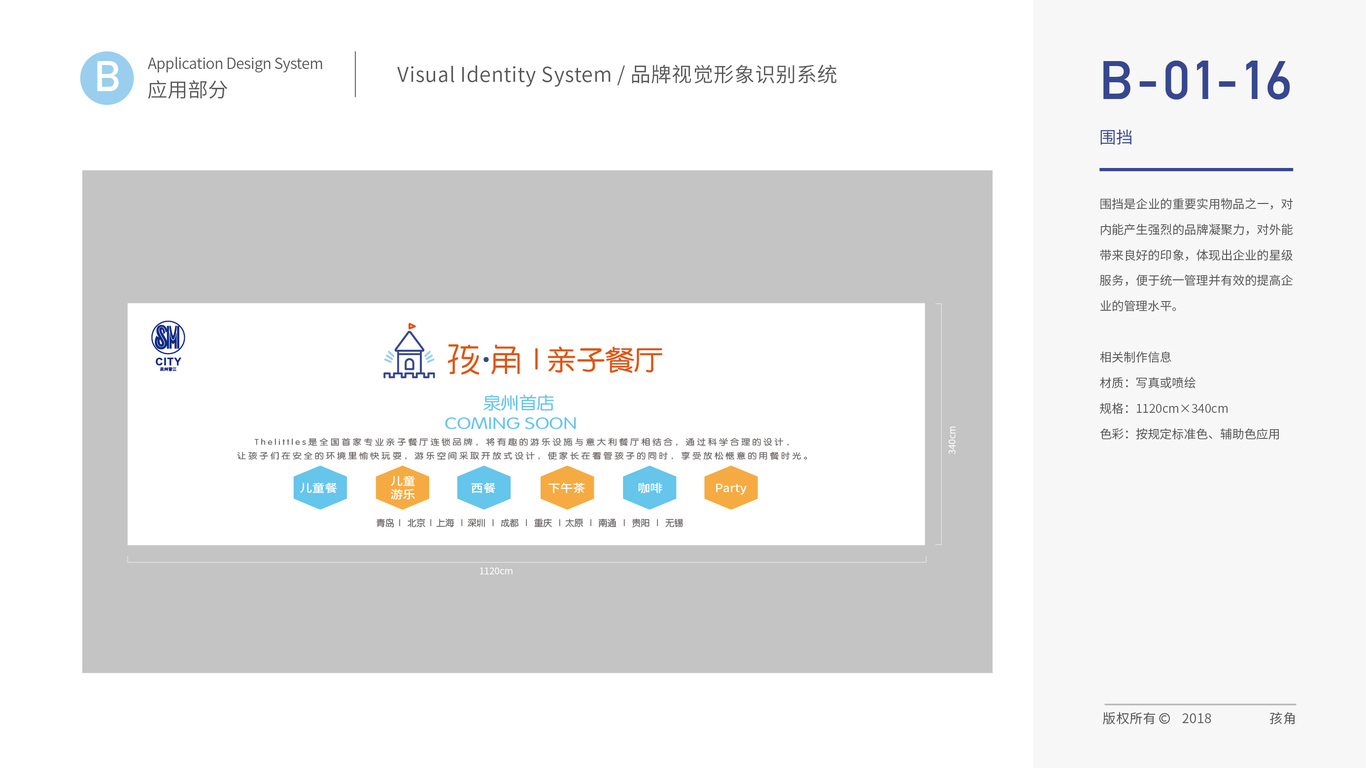
Task: Click the city name 成都
Action: [510, 523]
